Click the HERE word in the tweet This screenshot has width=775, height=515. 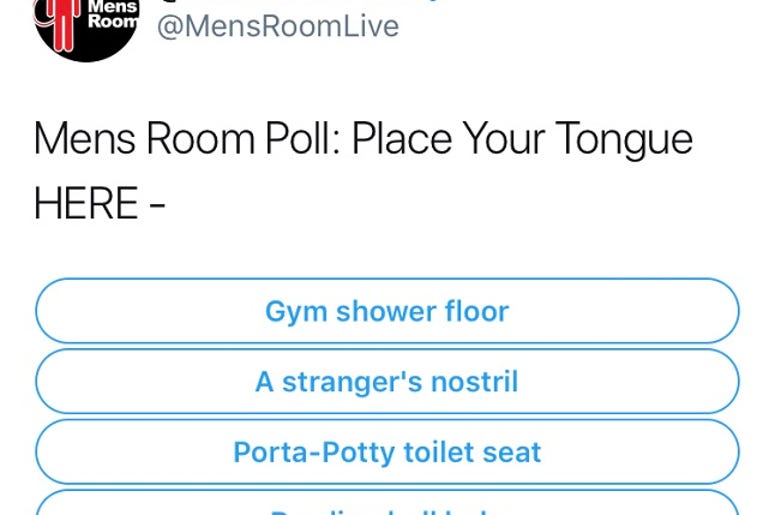(86, 203)
